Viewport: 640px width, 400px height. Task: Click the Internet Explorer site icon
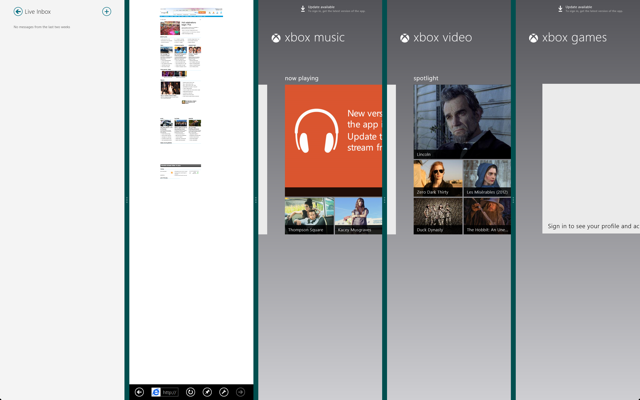click(x=156, y=392)
